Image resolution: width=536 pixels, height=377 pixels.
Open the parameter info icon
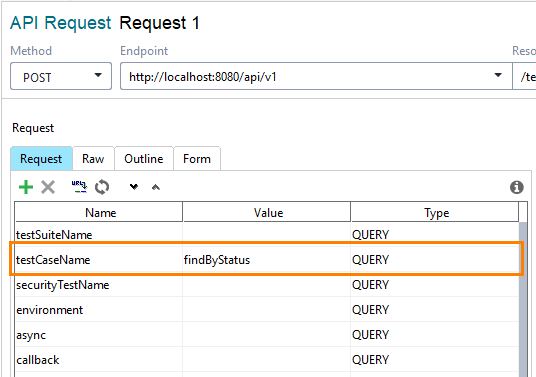tap(517, 187)
